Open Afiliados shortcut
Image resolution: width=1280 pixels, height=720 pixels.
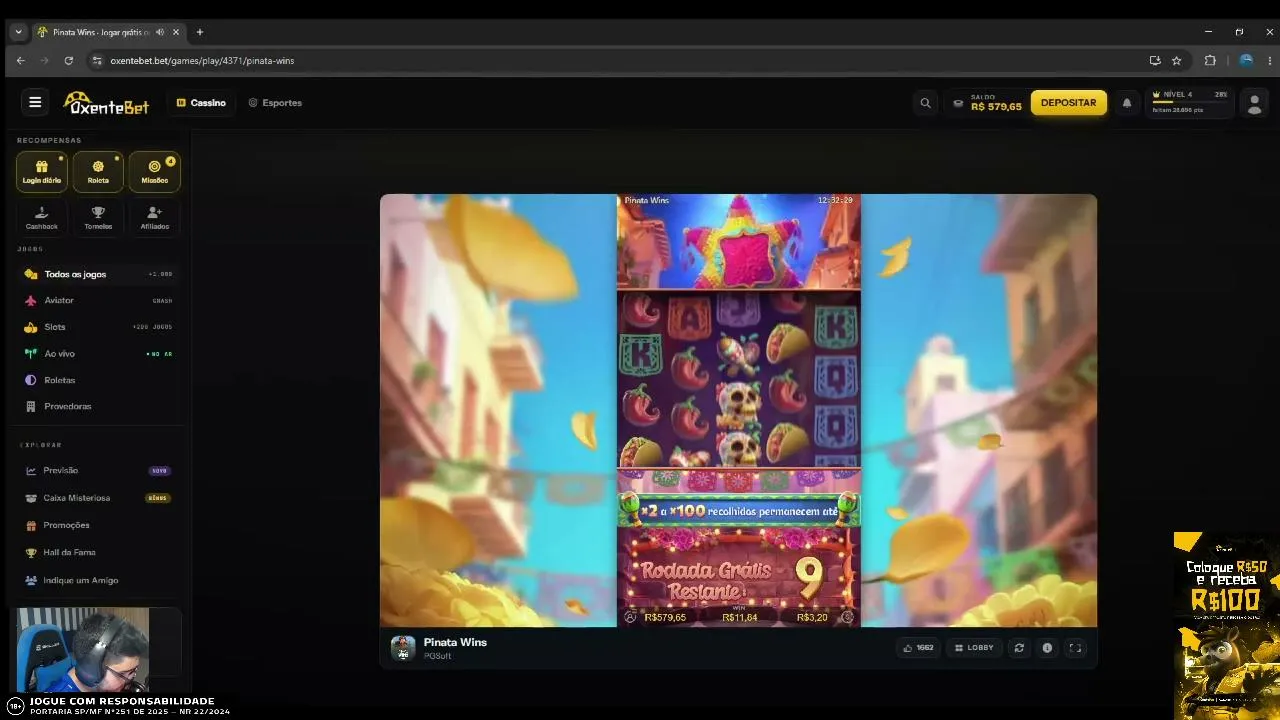click(154, 217)
